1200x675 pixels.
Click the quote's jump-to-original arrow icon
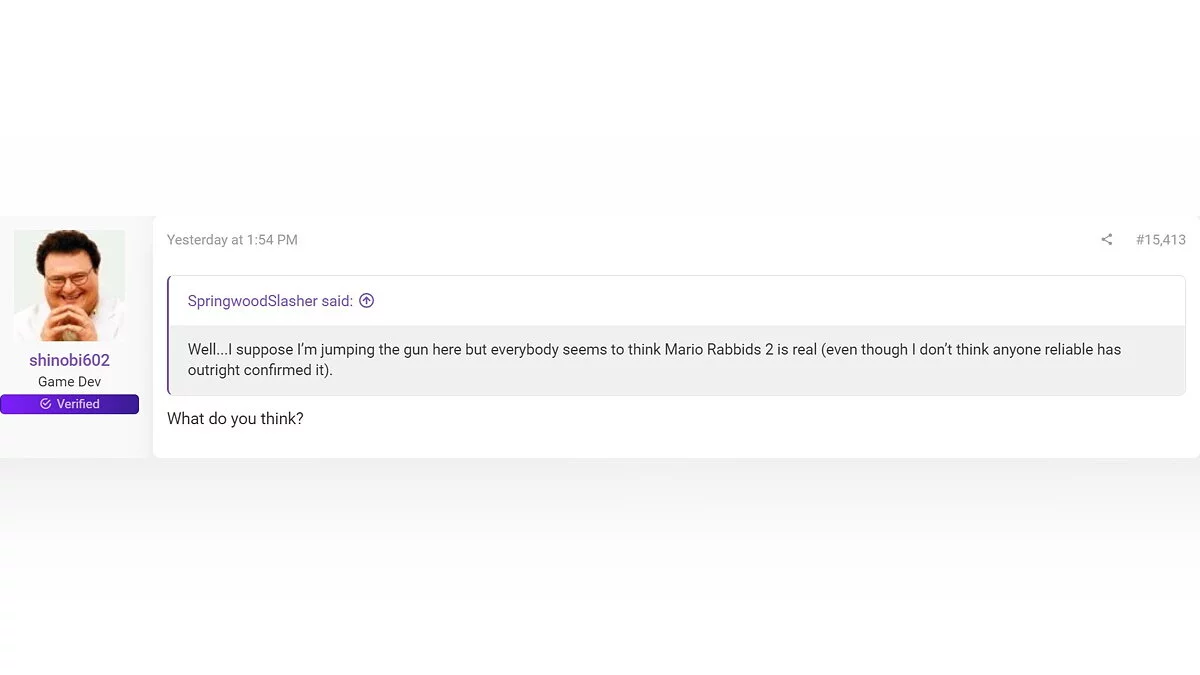[x=367, y=301]
